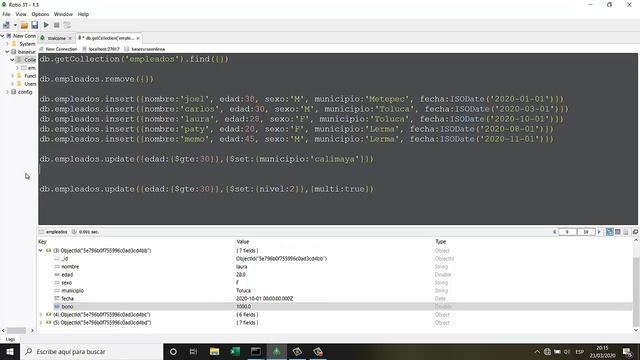Select the nombre field row

335,267
